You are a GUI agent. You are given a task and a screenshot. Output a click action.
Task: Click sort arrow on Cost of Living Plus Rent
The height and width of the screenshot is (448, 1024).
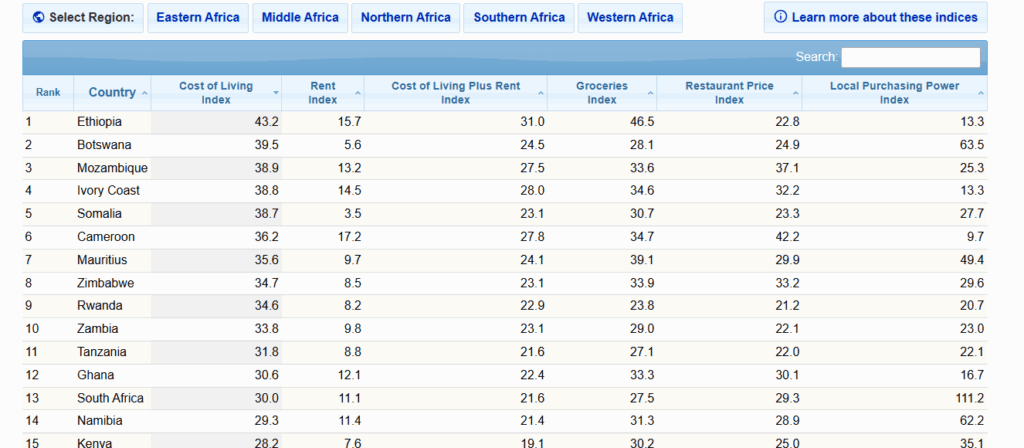click(541, 93)
